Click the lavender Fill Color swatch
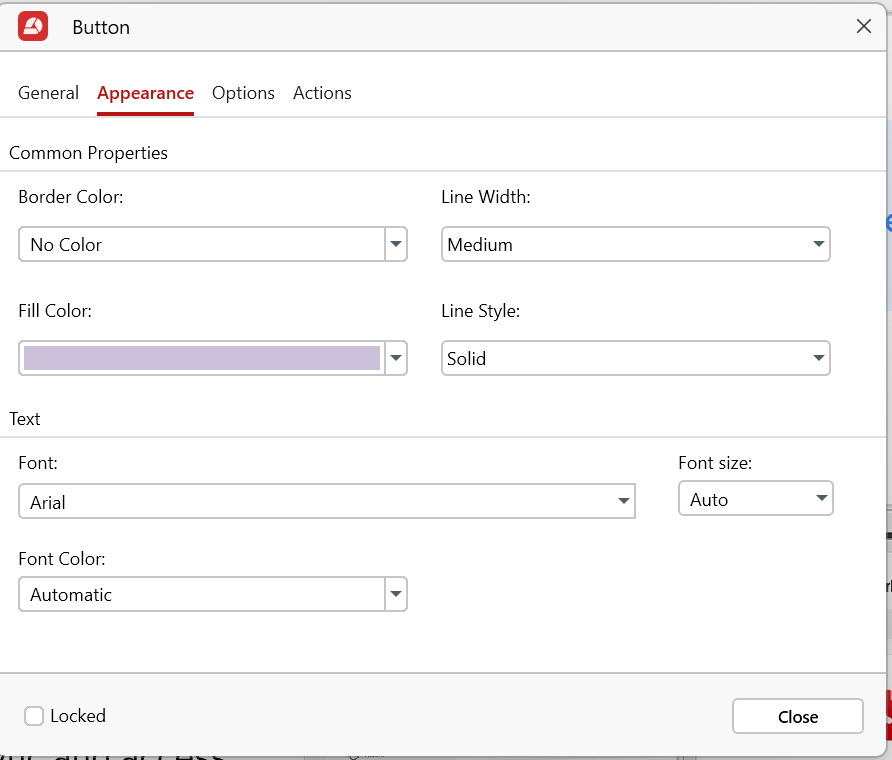The width and height of the screenshot is (892, 760). (x=201, y=358)
